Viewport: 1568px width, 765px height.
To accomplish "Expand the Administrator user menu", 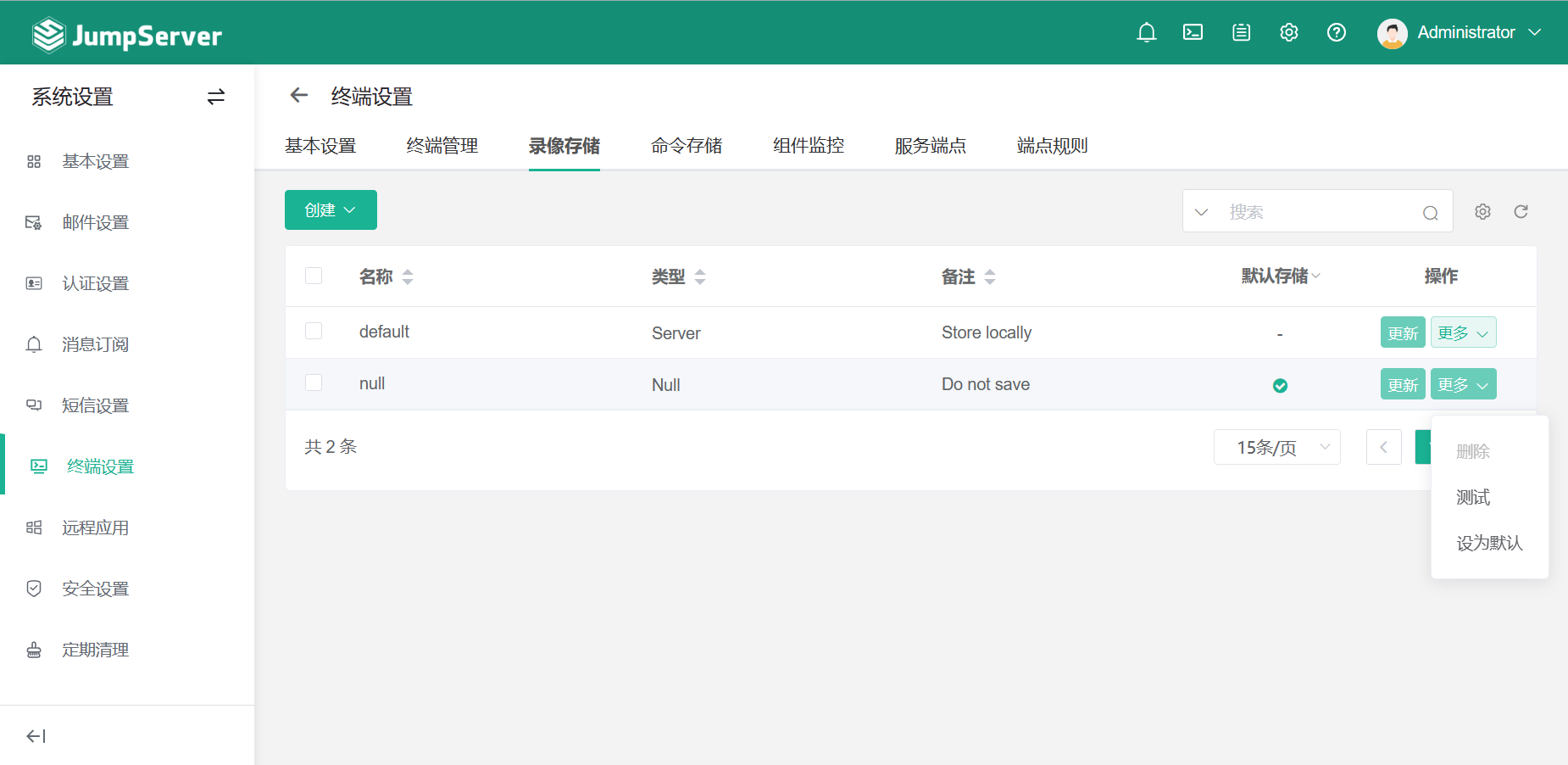I will click(x=1460, y=32).
